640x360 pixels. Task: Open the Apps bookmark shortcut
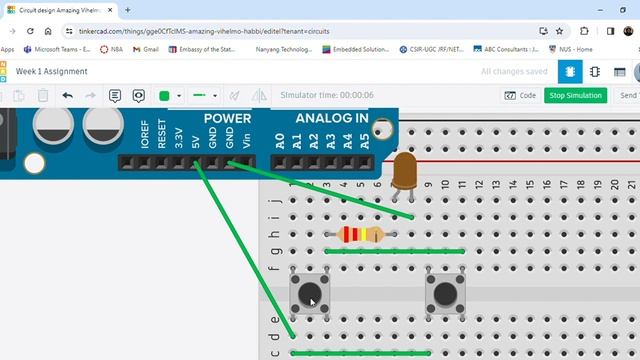tap(7, 49)
